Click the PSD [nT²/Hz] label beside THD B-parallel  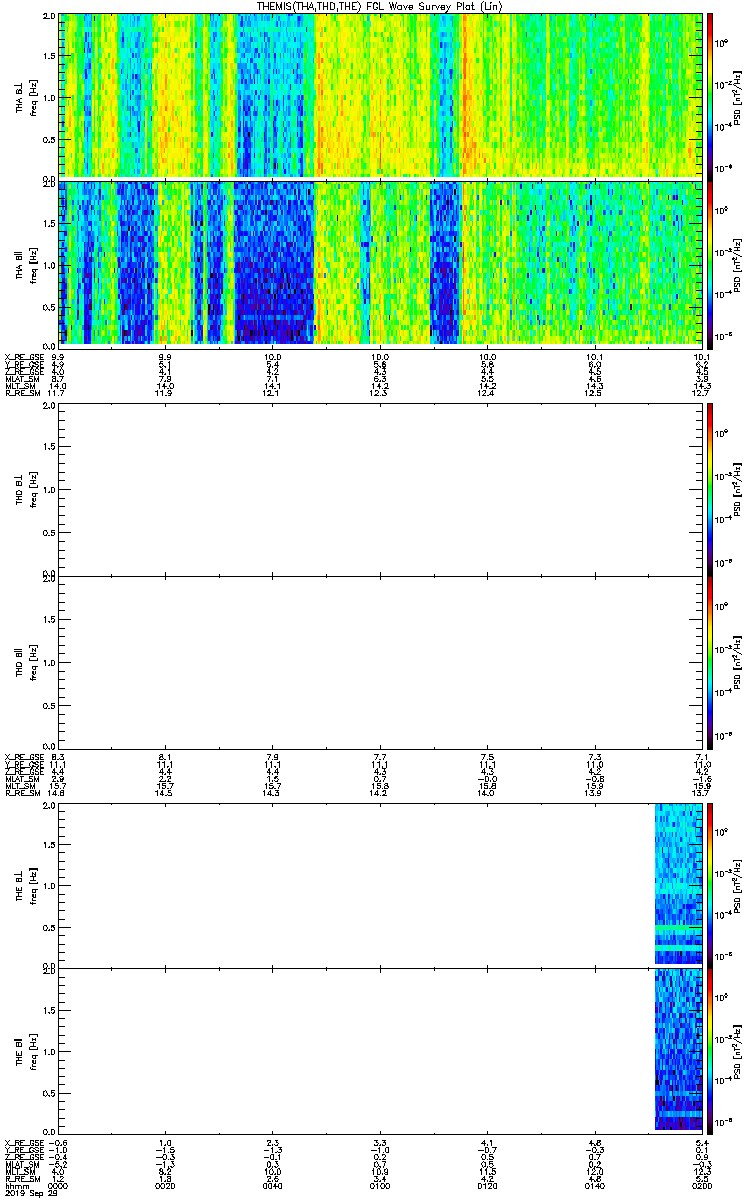click(737, 661)
